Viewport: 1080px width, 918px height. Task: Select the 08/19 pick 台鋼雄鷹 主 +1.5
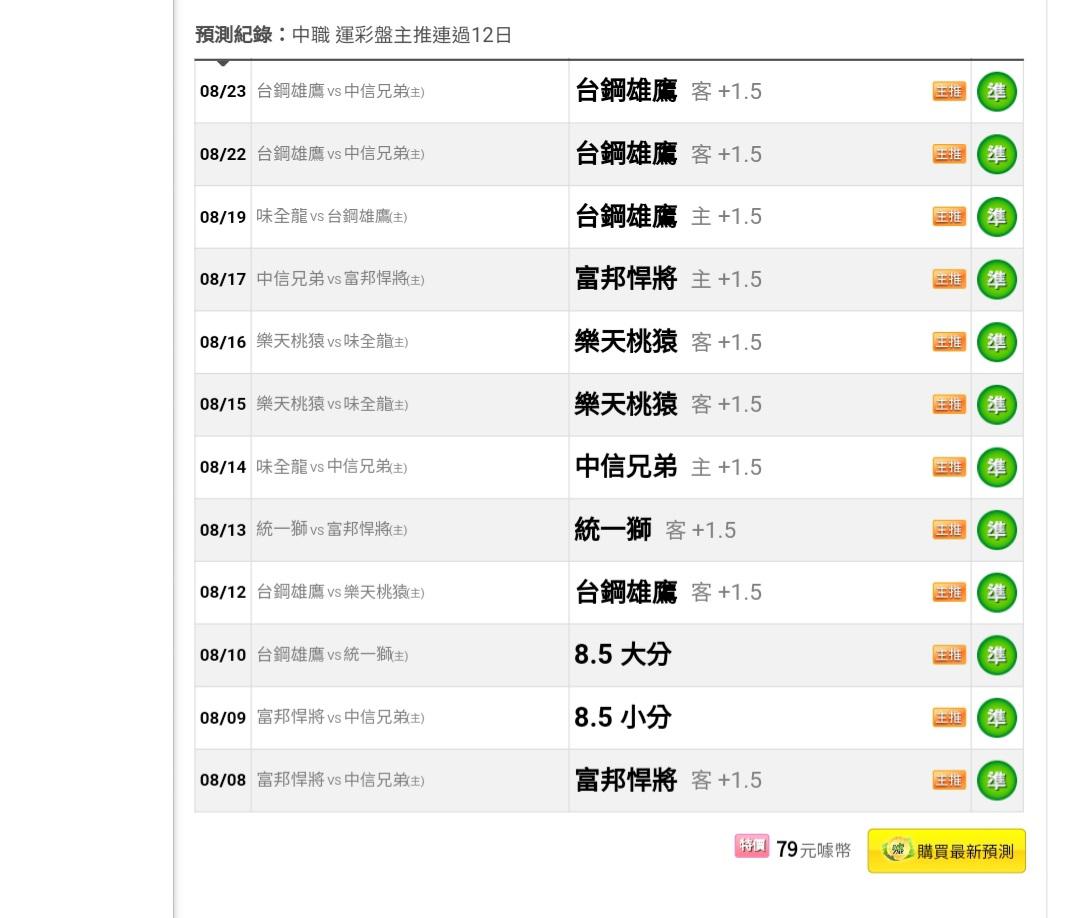(x=668, y=217)
